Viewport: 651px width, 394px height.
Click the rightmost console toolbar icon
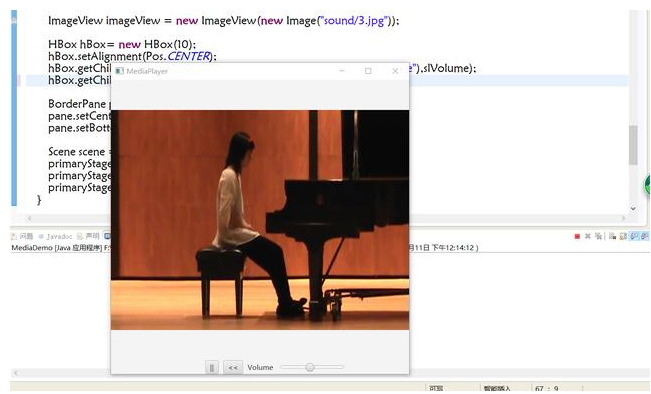coord(644,236)
